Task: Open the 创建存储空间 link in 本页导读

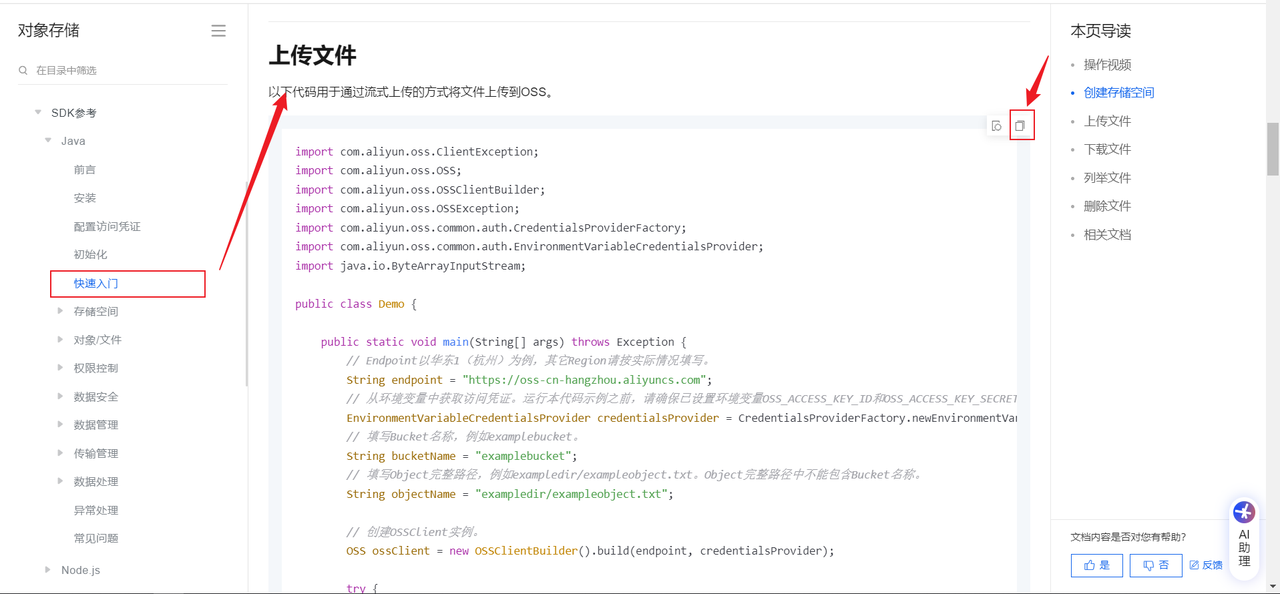Action: coord(1117,91)
